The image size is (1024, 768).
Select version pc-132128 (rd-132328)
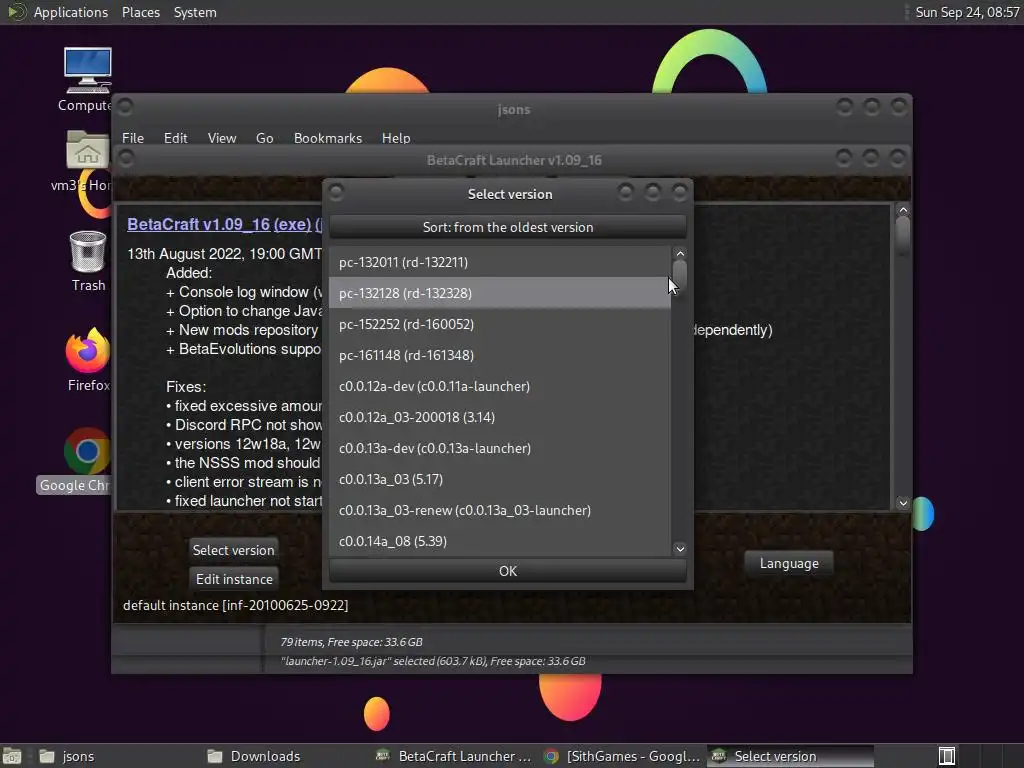pos(500,293)
